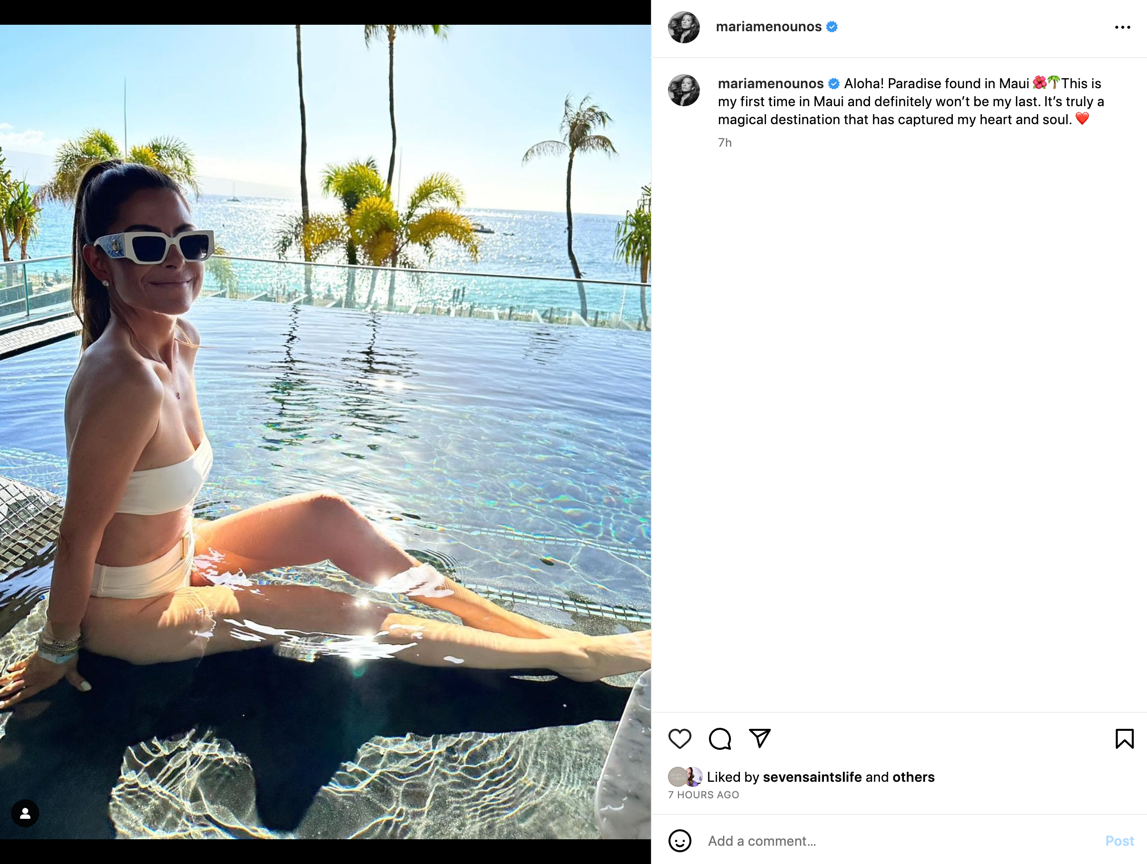The image size is (1147, 864).
Task: Open the three-dot more options menu
Action: point(1122,28)
